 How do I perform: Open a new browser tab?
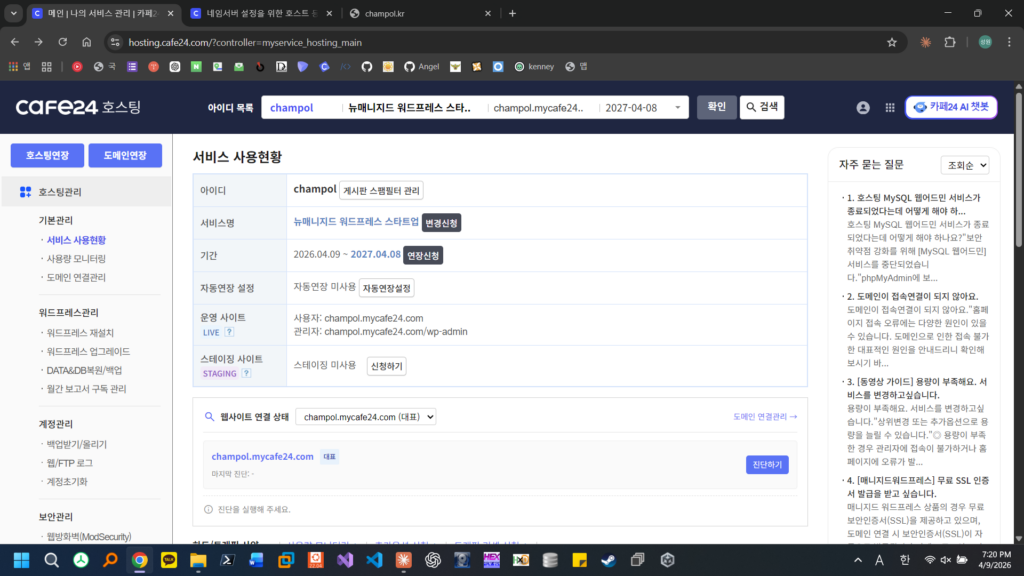tap(512, 13)
